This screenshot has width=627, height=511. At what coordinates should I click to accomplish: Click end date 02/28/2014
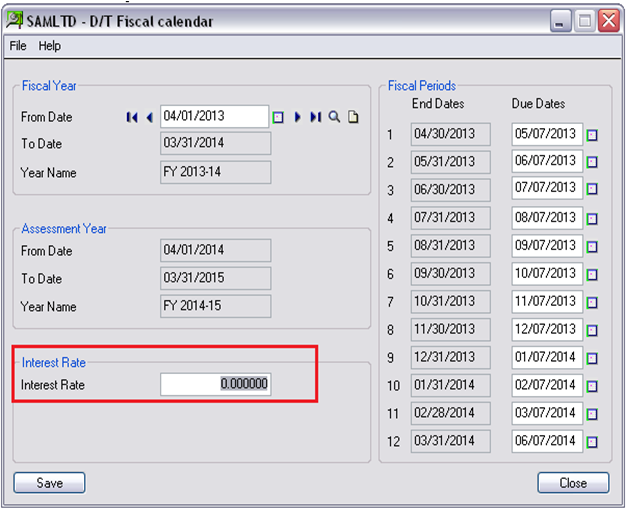[451, 413]
